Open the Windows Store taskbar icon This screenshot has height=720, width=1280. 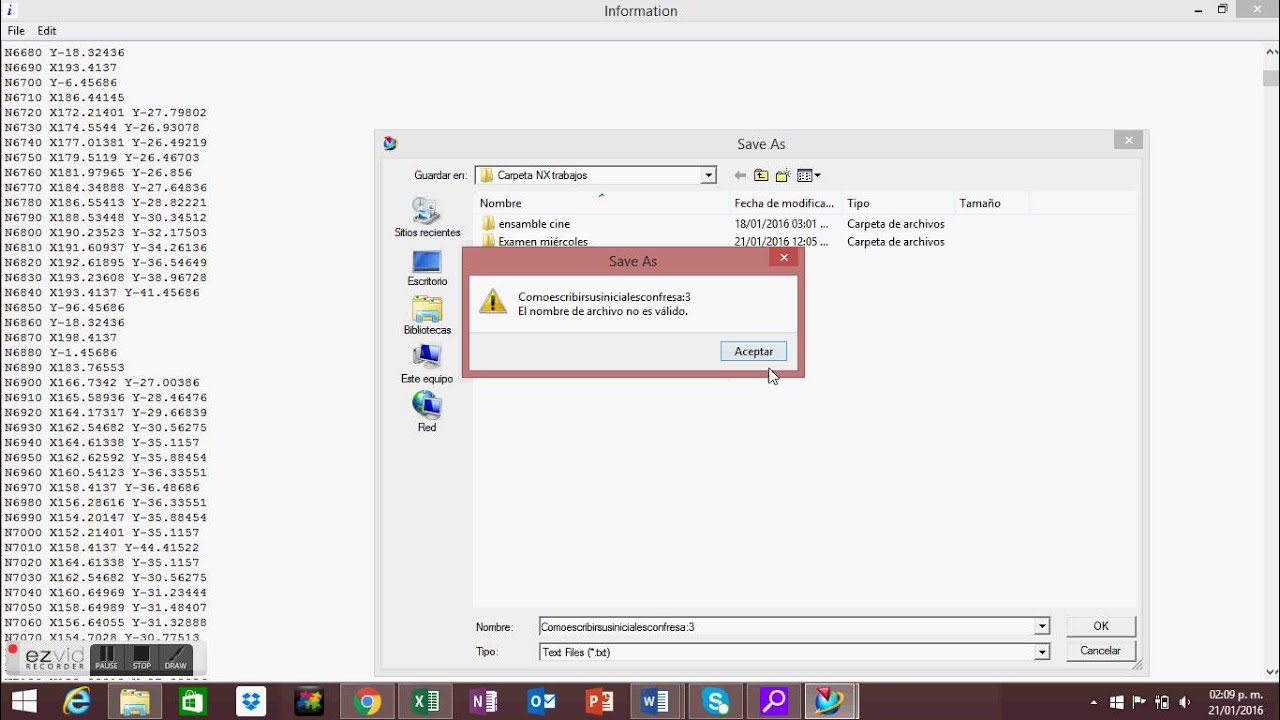[192, 702]
